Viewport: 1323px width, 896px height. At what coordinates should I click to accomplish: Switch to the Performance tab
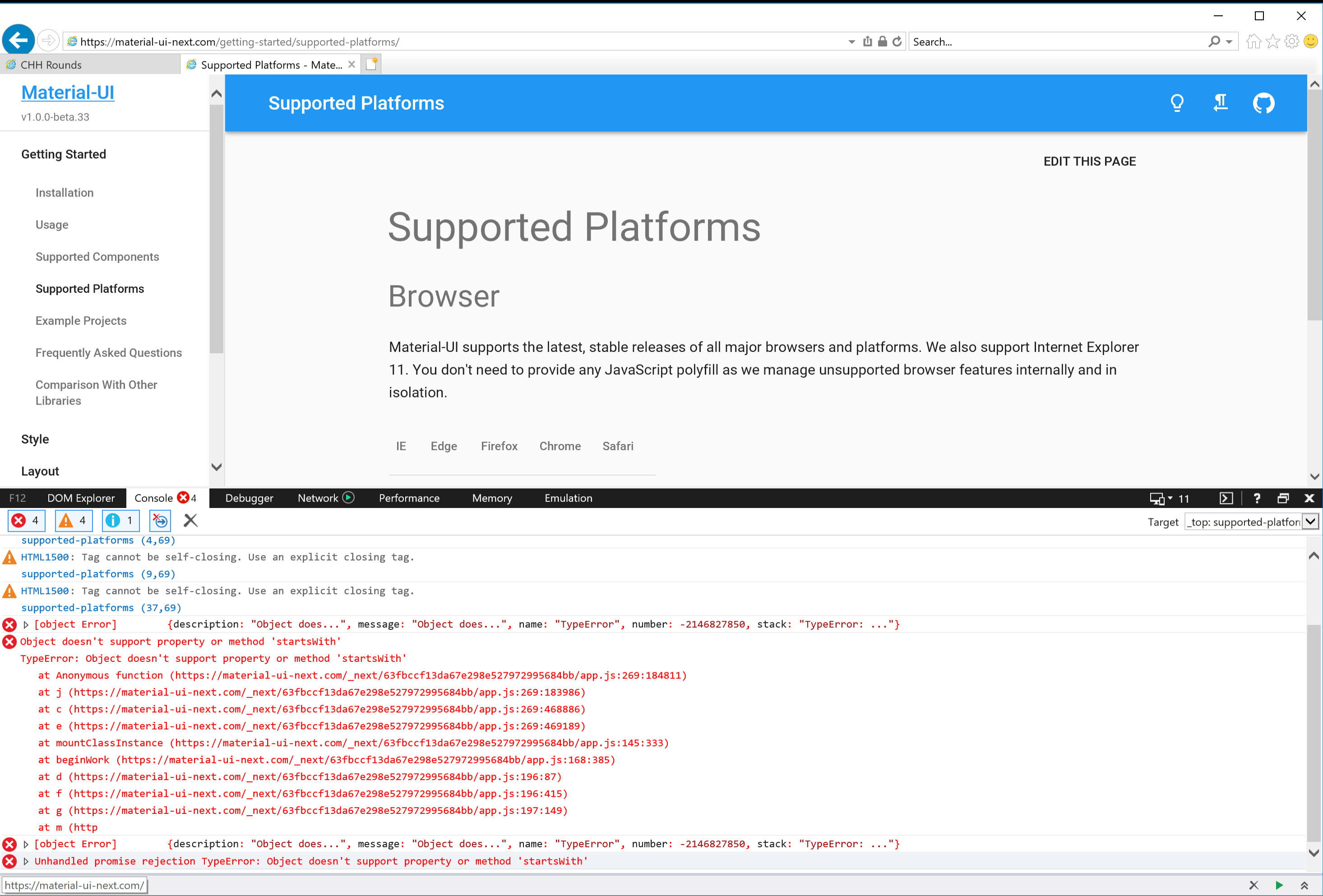[409, 498]
